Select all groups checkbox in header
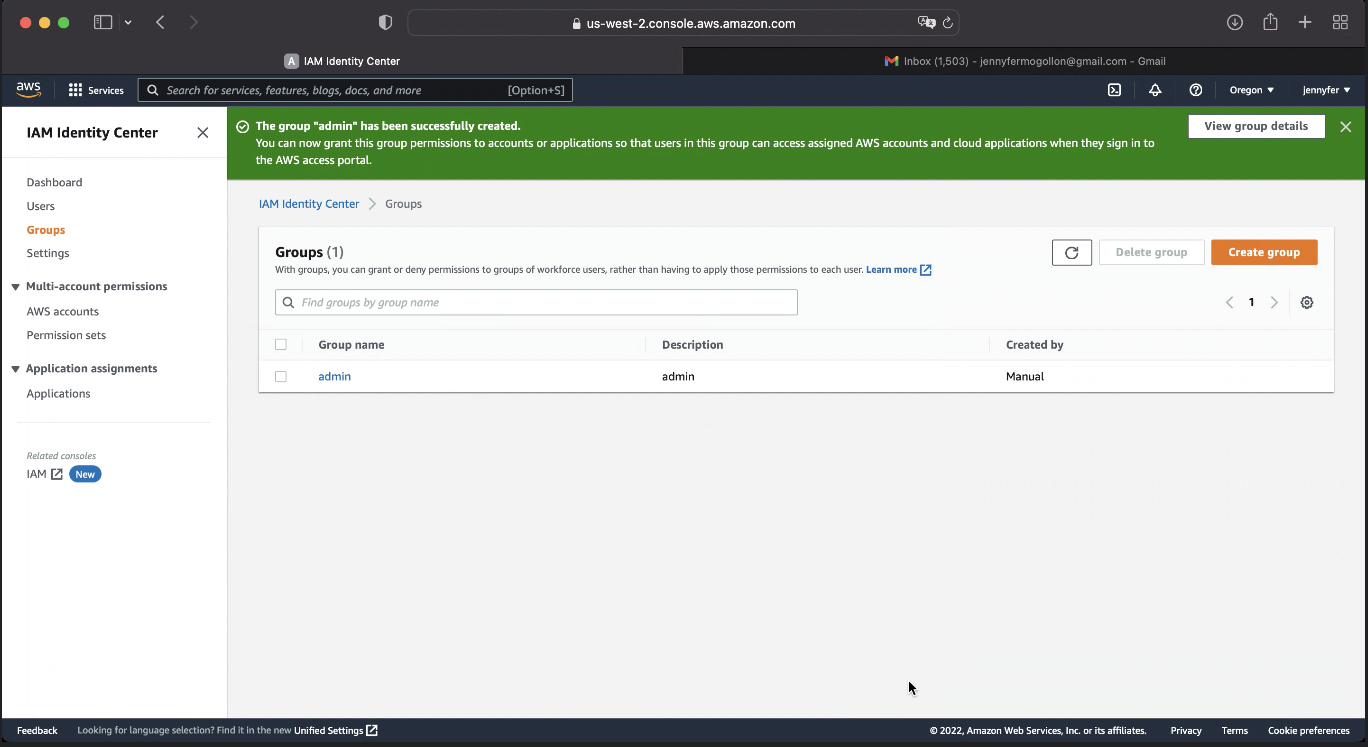Viewport: 1368px width, 747px height. click(281, 345)
